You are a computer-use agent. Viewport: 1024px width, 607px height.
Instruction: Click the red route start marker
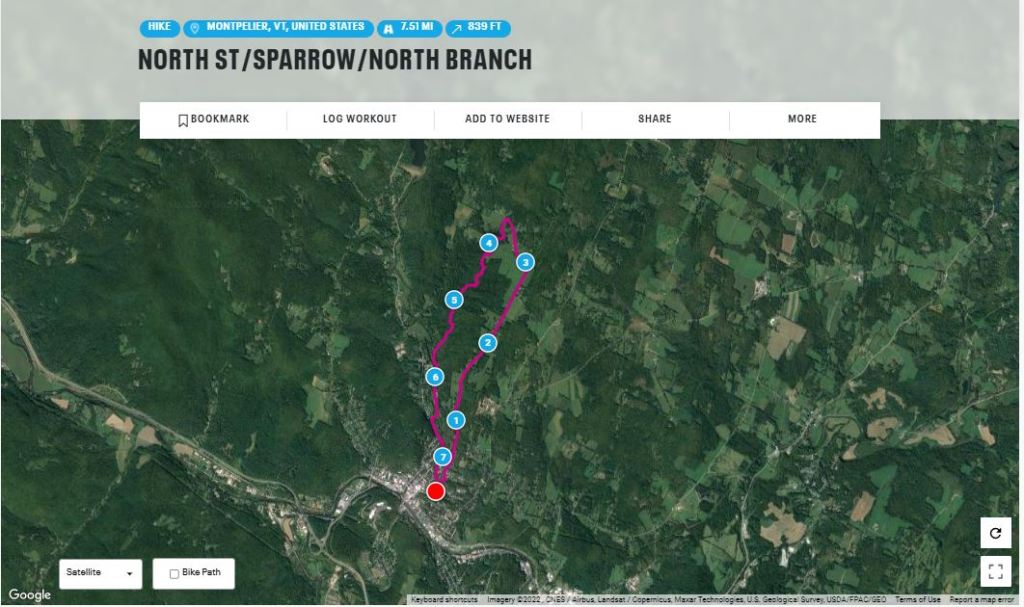tap(435, 491)
